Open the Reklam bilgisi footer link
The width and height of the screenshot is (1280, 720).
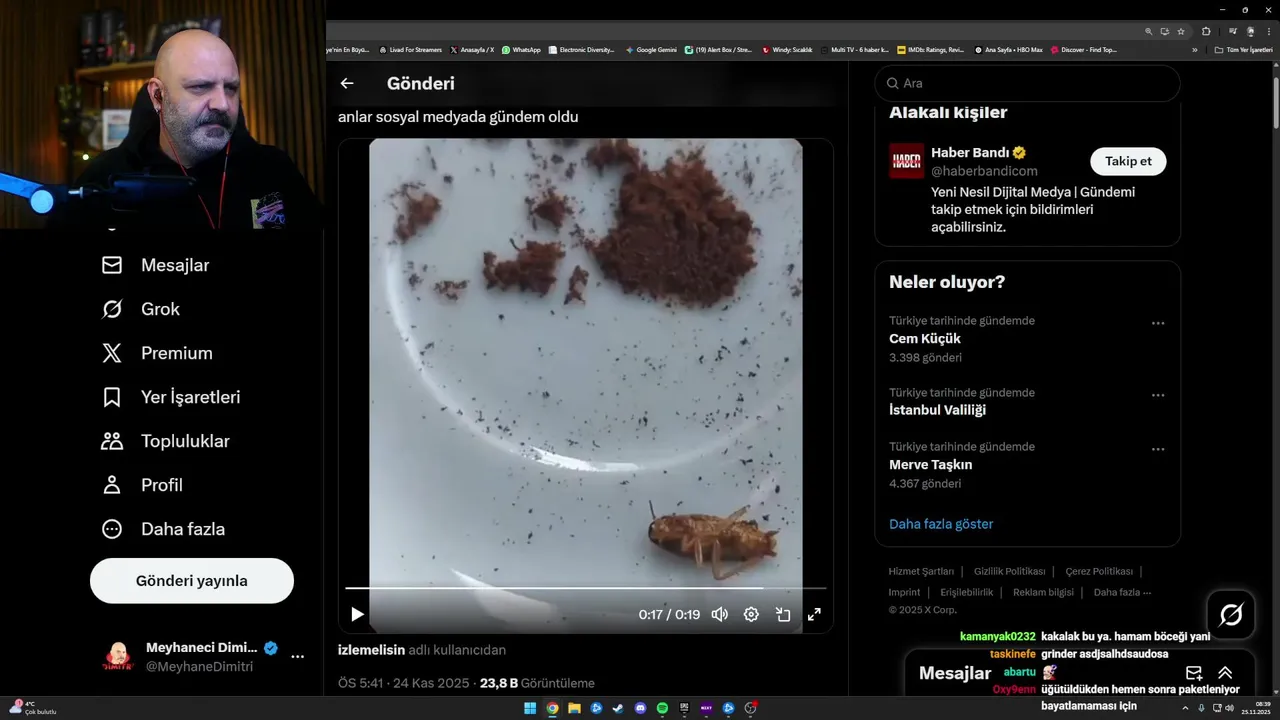click(x=1043, y=592)
